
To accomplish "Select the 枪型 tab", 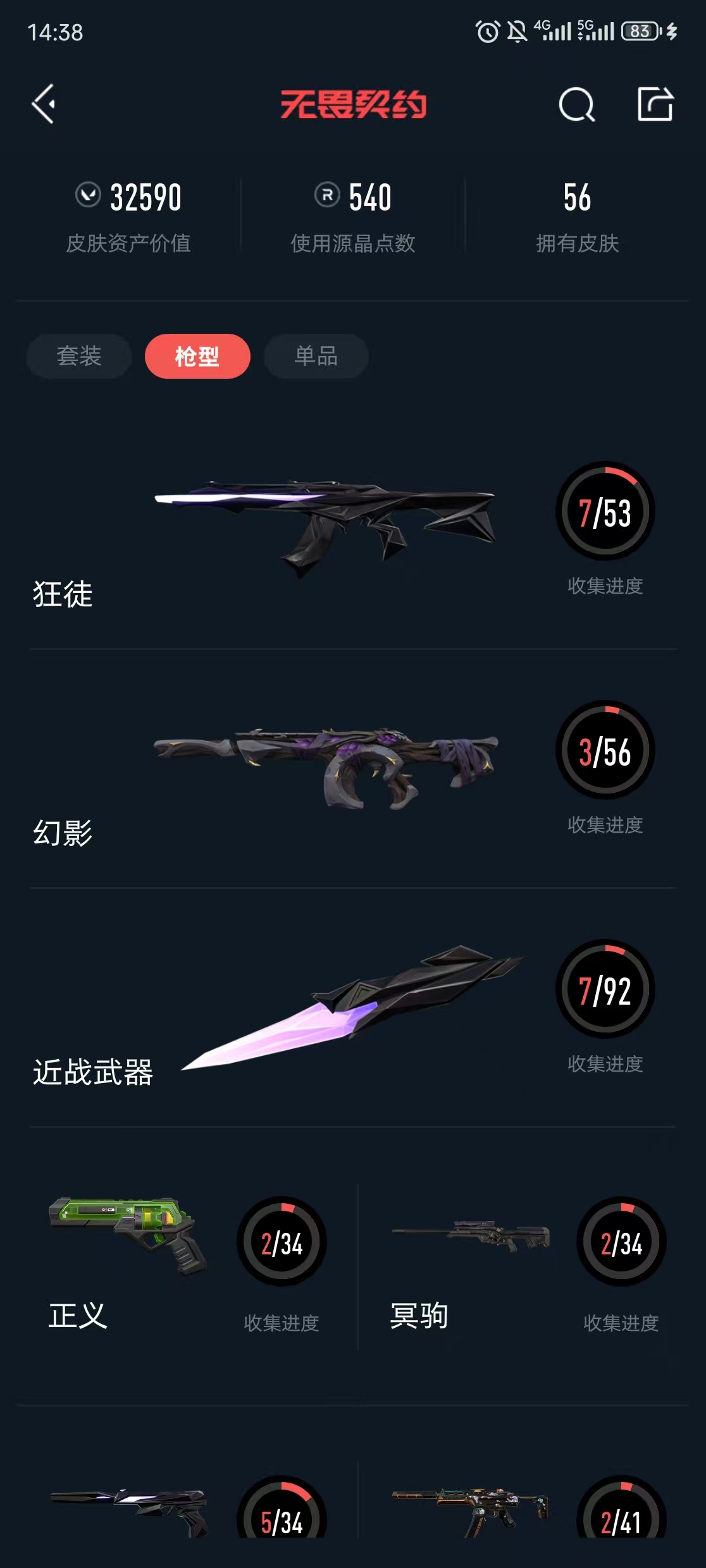I will tap(197, 356).
